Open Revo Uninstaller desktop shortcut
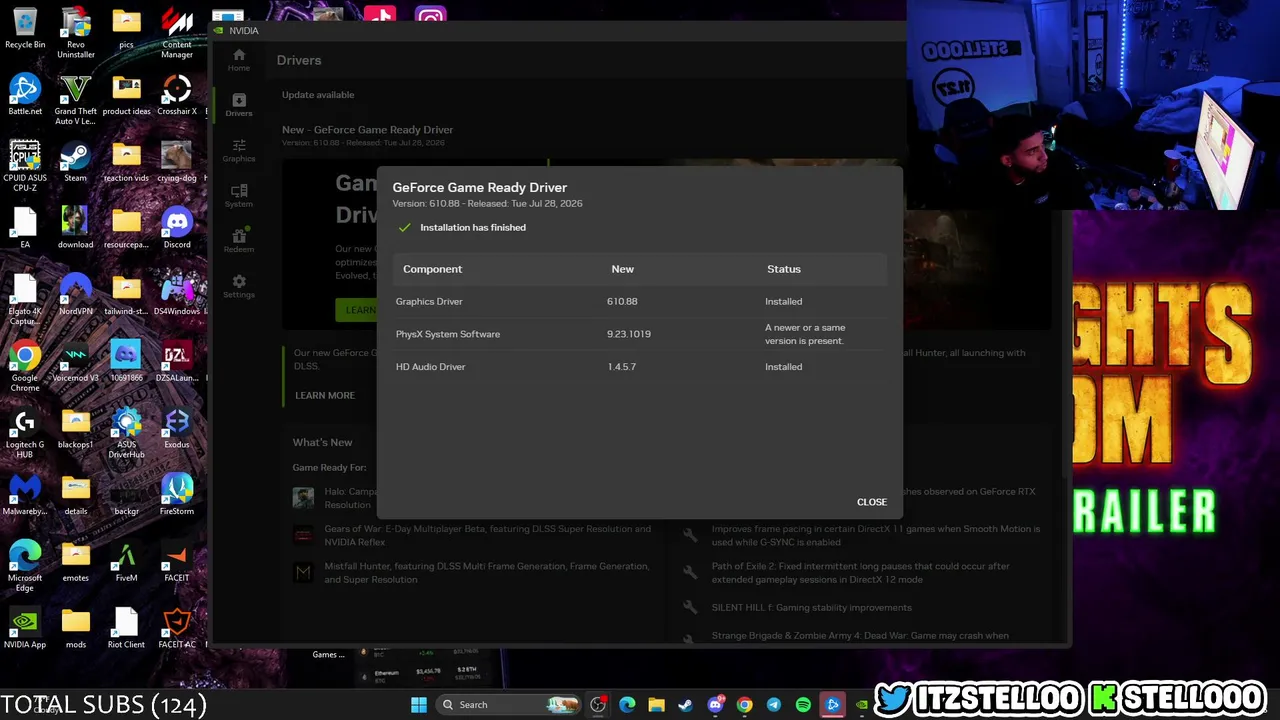1280x720 pixels. pyautogui.click(x=76, y=33)
